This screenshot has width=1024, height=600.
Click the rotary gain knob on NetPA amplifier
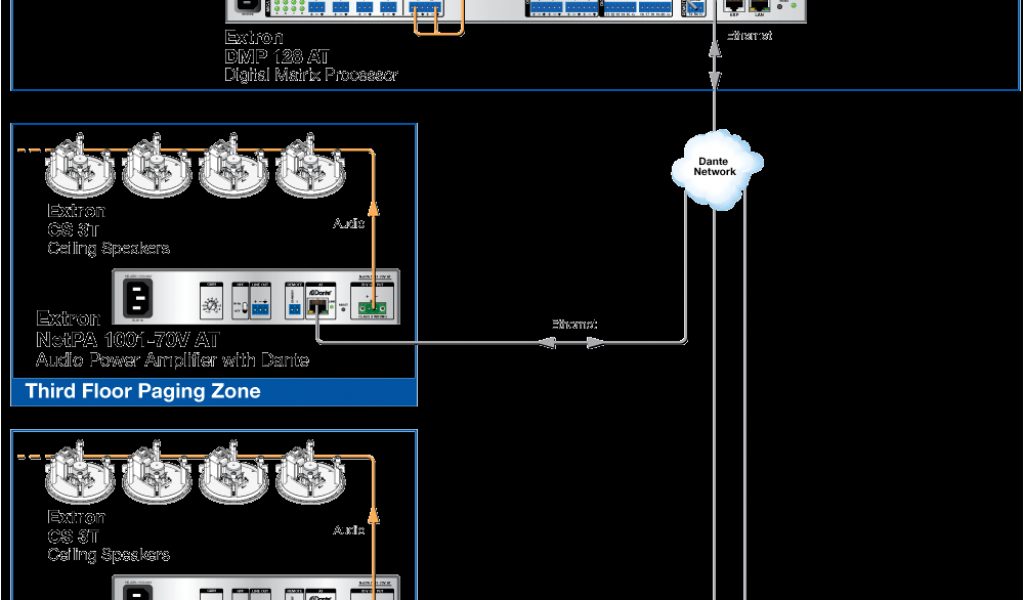(x=211, y=307)
